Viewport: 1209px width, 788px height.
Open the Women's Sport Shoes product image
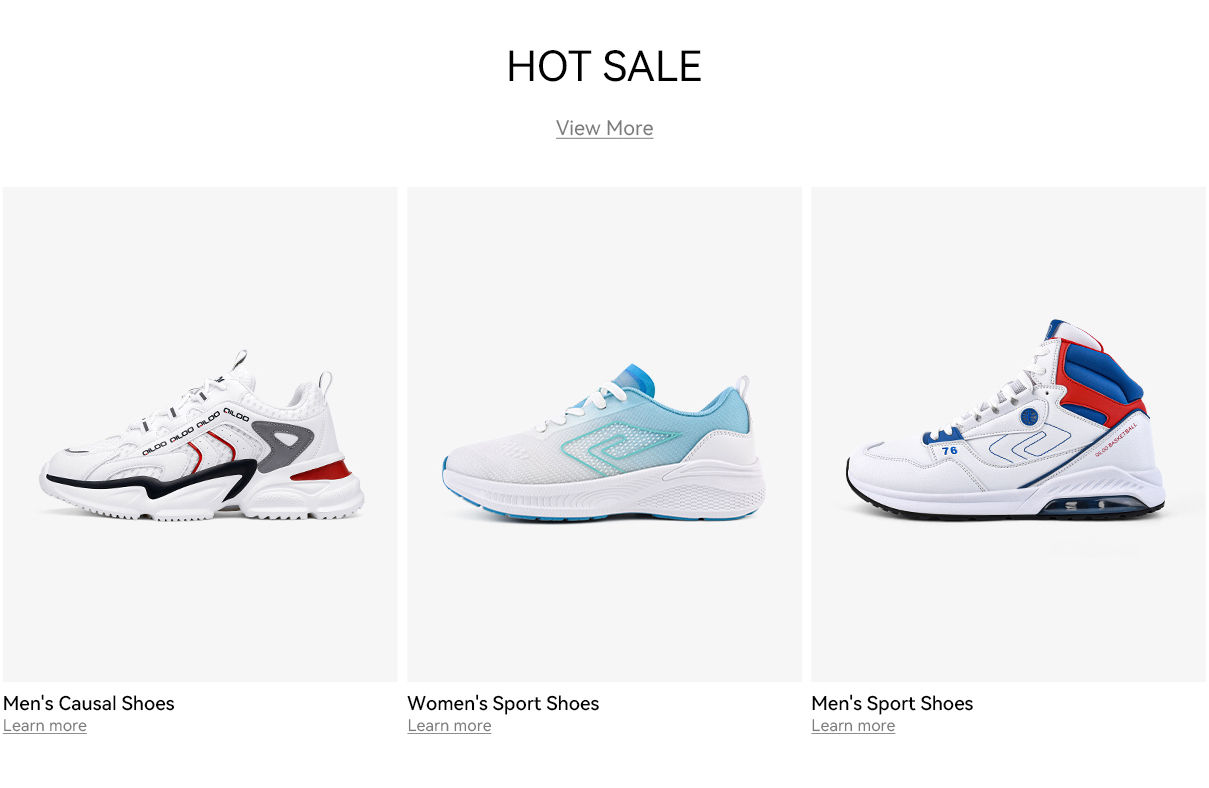(x=604, y=434)
